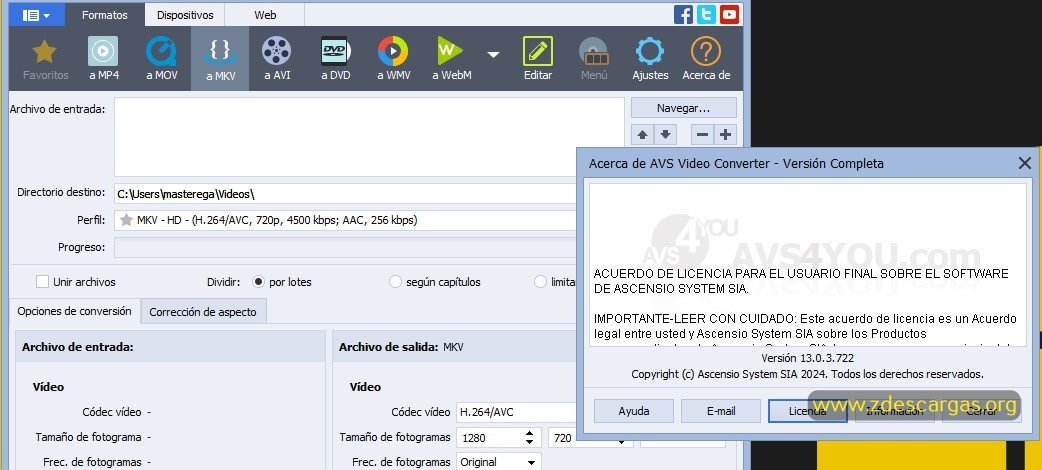Switch to the Dispositivos tab
This screenshot has height=470, width=1042.
point(185,15)
